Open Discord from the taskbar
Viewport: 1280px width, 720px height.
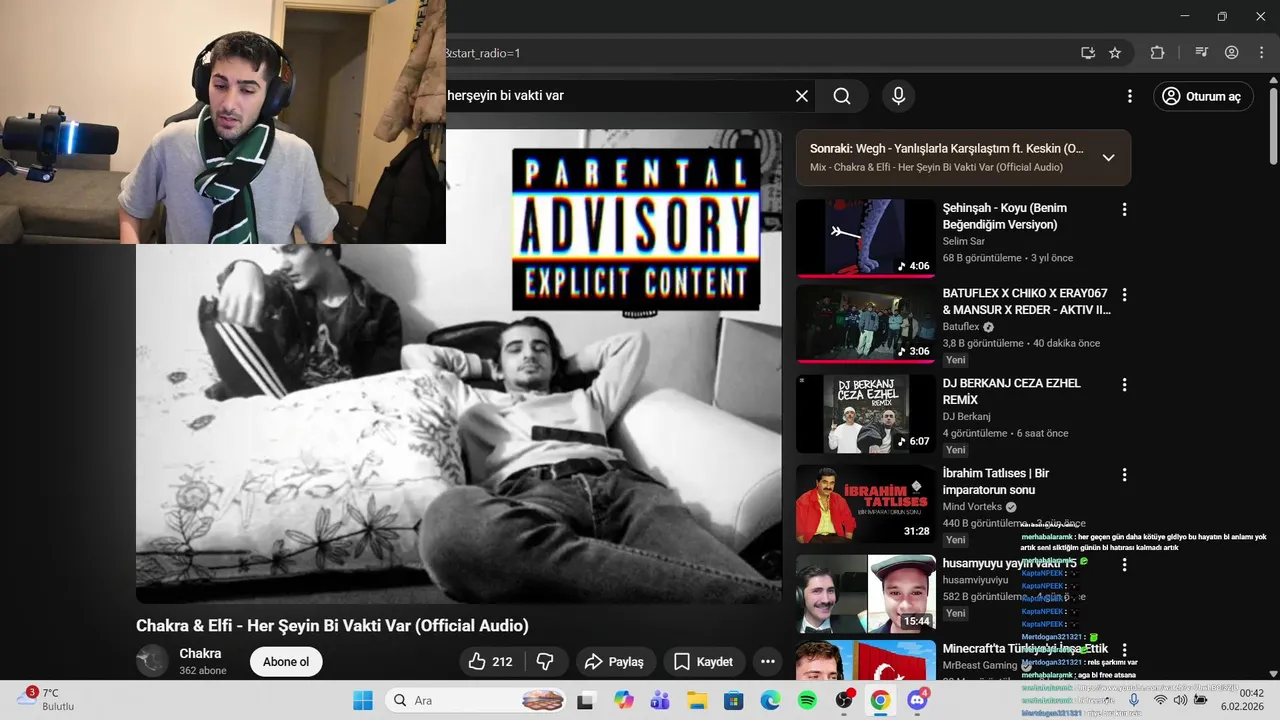coord(917,701)
